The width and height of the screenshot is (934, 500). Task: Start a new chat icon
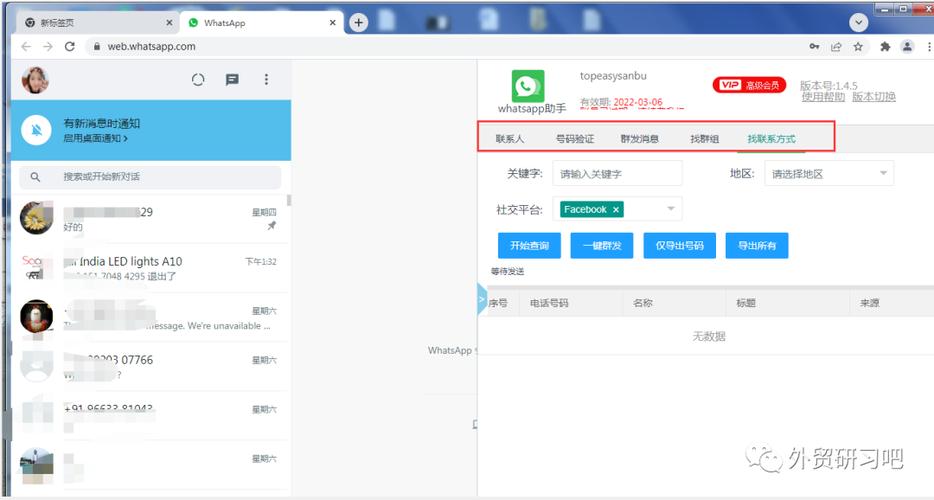tap(232, 79)
